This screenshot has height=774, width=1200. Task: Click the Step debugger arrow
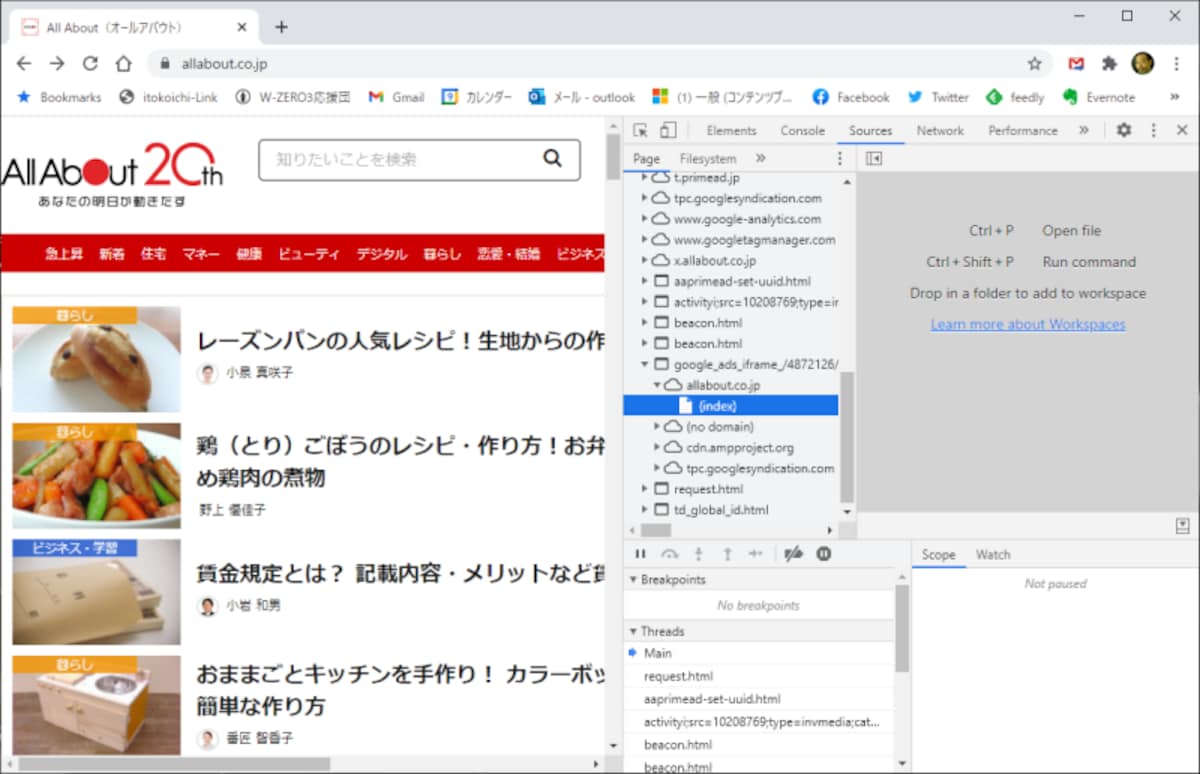756,554
